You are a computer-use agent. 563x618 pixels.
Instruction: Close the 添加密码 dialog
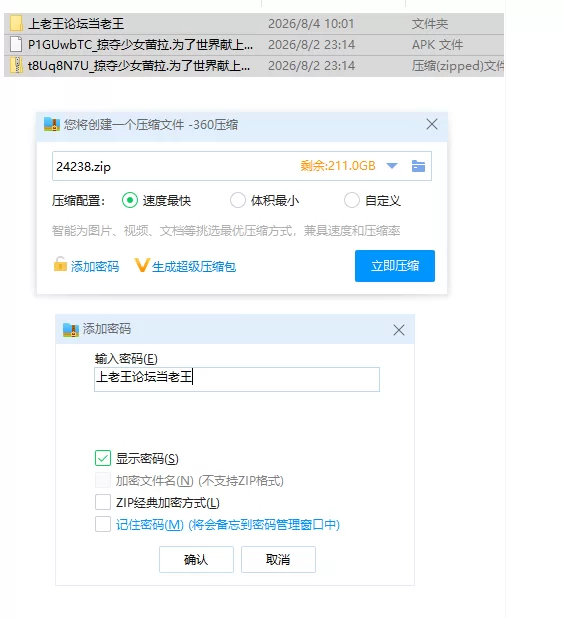pos(399,330)
